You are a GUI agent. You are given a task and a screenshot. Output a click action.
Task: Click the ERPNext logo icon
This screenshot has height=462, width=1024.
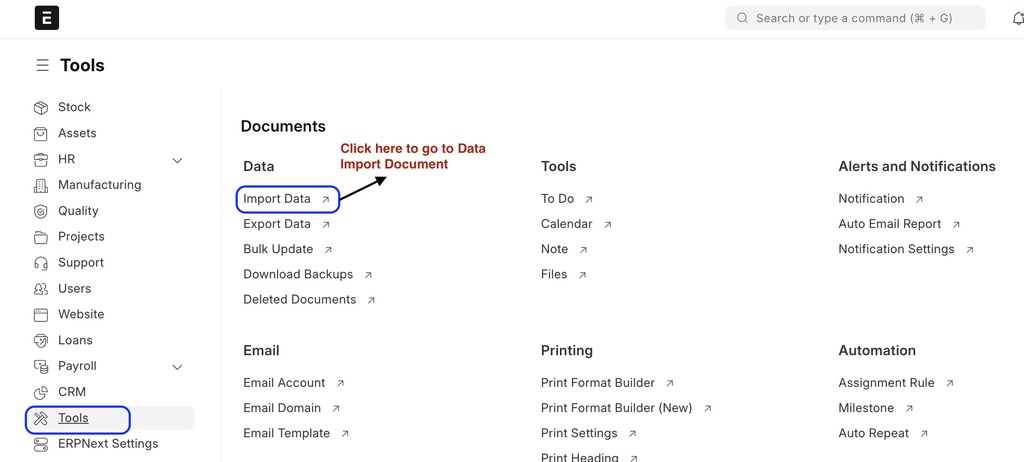pyautogui.click(x=46, y=18)
